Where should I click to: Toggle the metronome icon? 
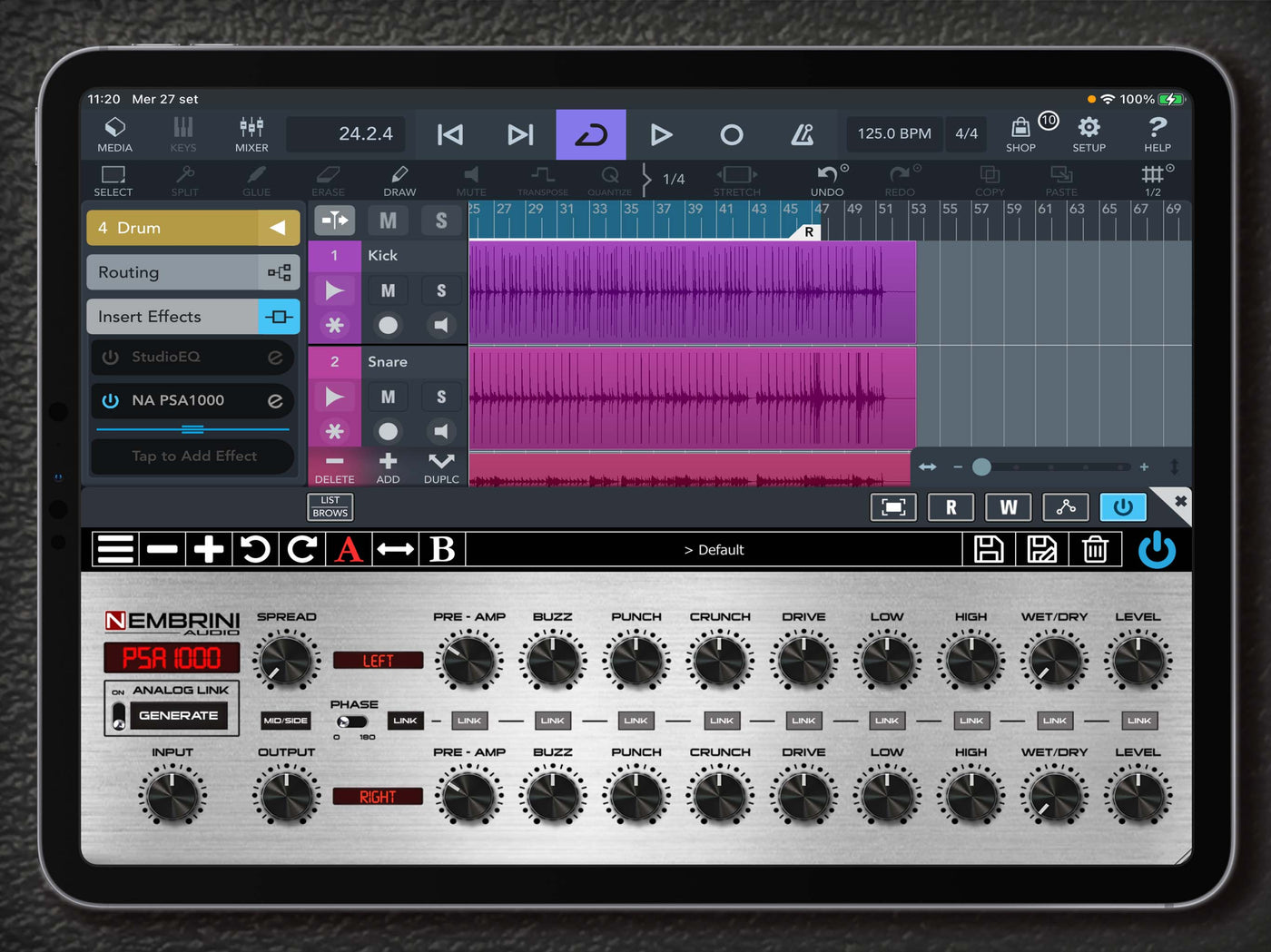pyautogui.click(x=803, y=135)
